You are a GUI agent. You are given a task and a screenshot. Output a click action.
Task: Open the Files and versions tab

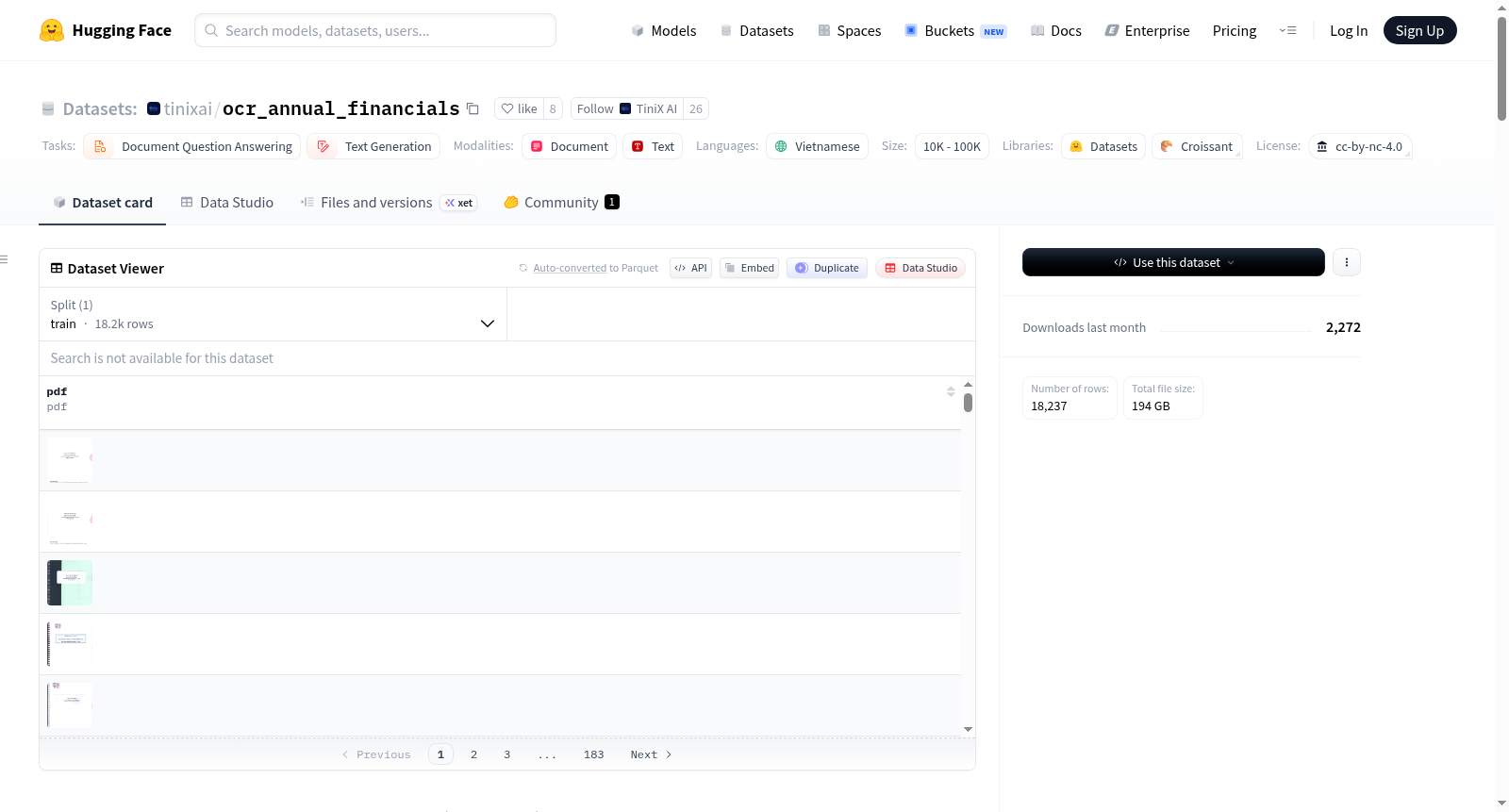389,202
